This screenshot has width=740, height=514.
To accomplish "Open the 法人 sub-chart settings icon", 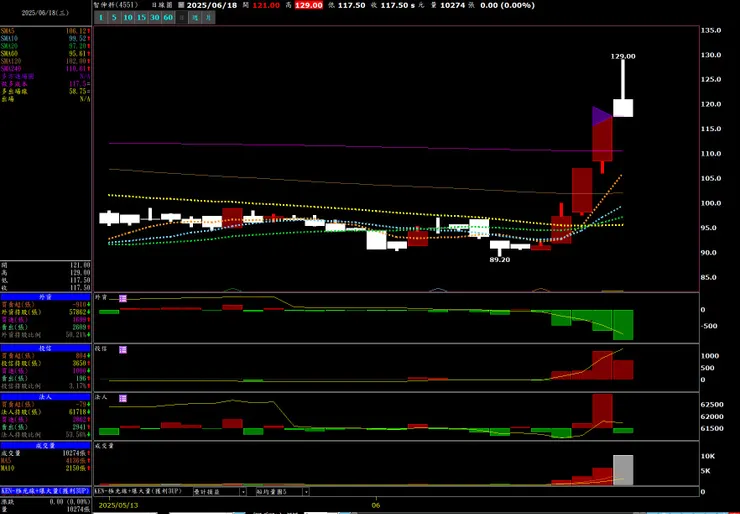I will (123, 398).
